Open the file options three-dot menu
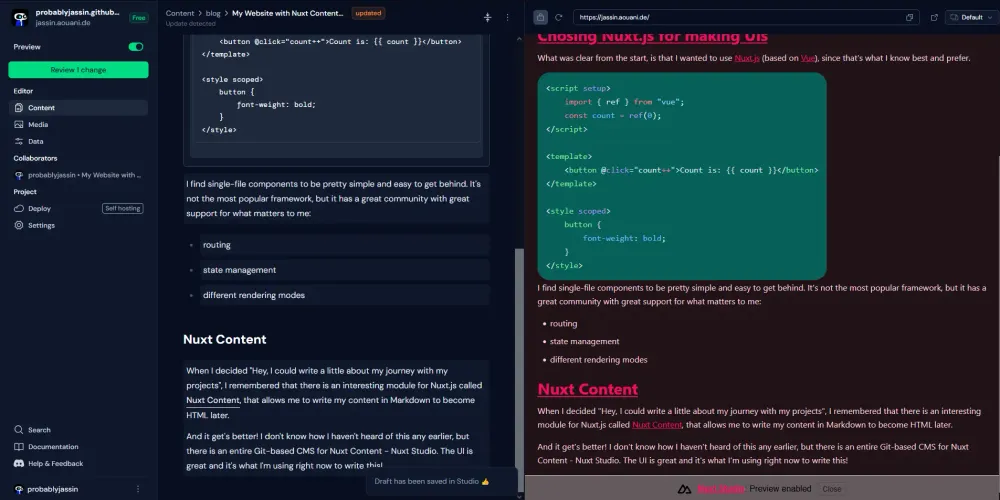Screen dimensions: 1000x500 tap(508, 17)
